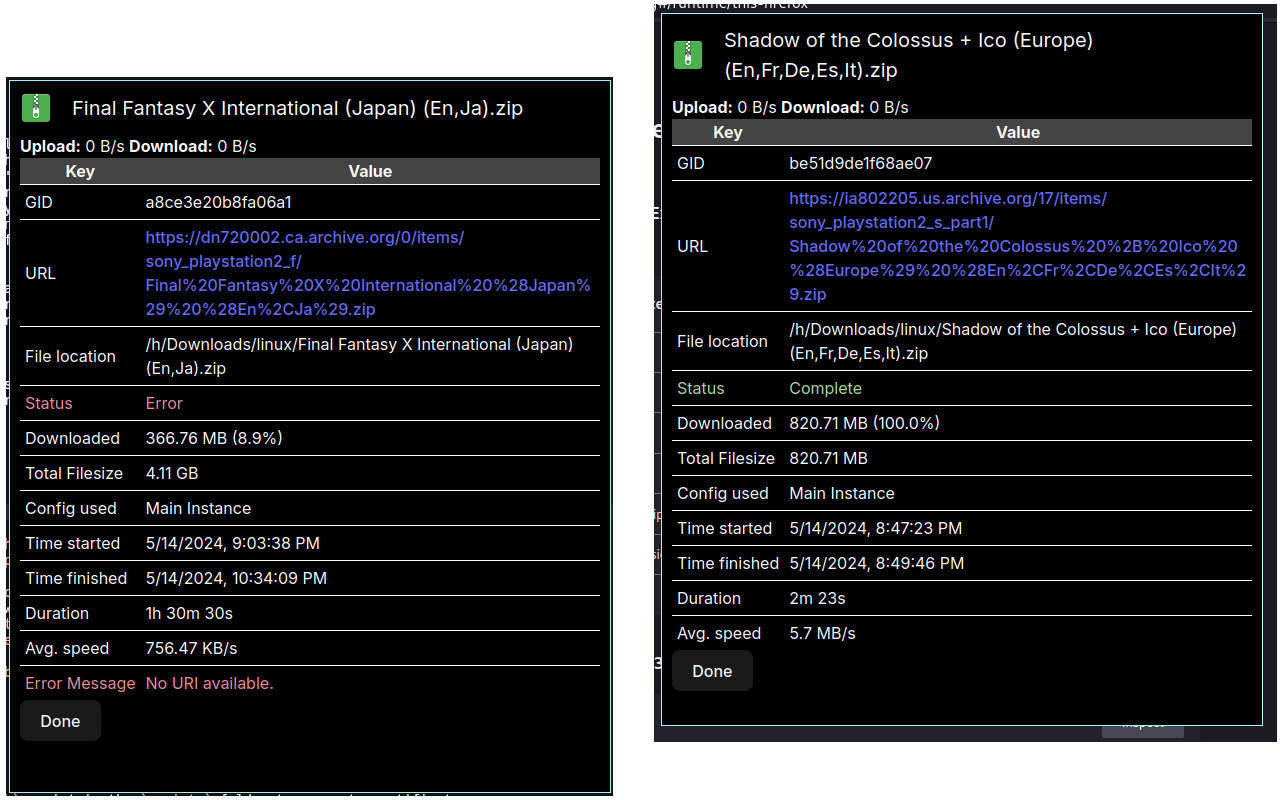The height and width of the screenshot is (800, 1280).
Task: Click the 'No URI available.' error message
Action: click(x=209, y=683)
